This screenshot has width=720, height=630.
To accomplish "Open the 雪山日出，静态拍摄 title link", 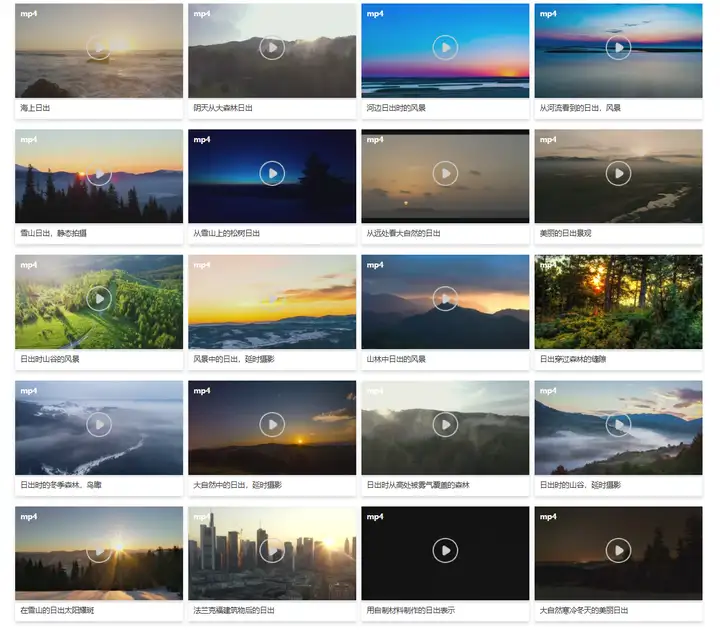I will (53, 233).
